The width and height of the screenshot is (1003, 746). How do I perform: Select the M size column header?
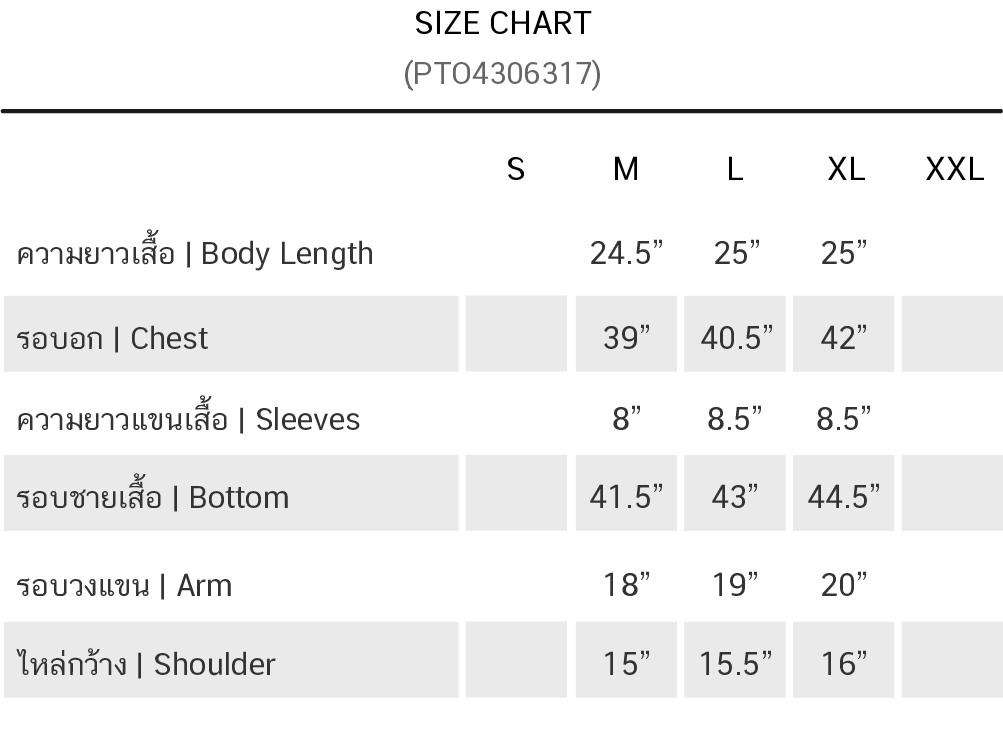pos(625,170)
